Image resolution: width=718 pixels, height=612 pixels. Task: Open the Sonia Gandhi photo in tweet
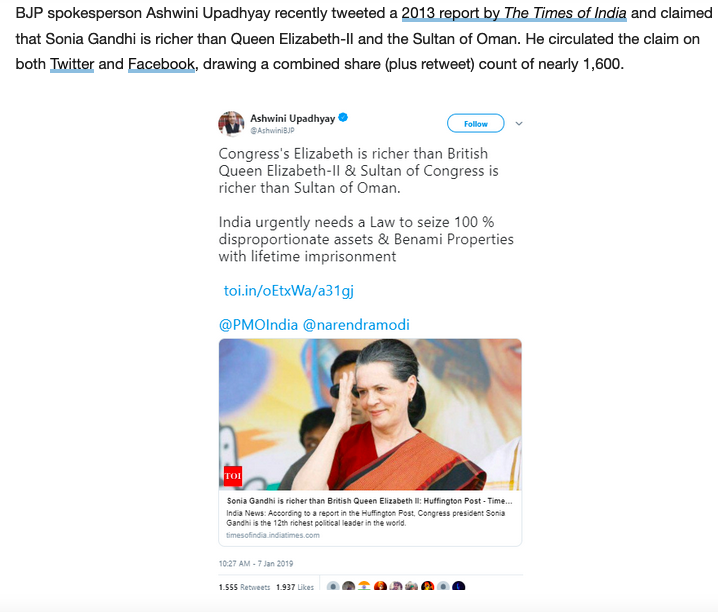[x=370, y=415]
